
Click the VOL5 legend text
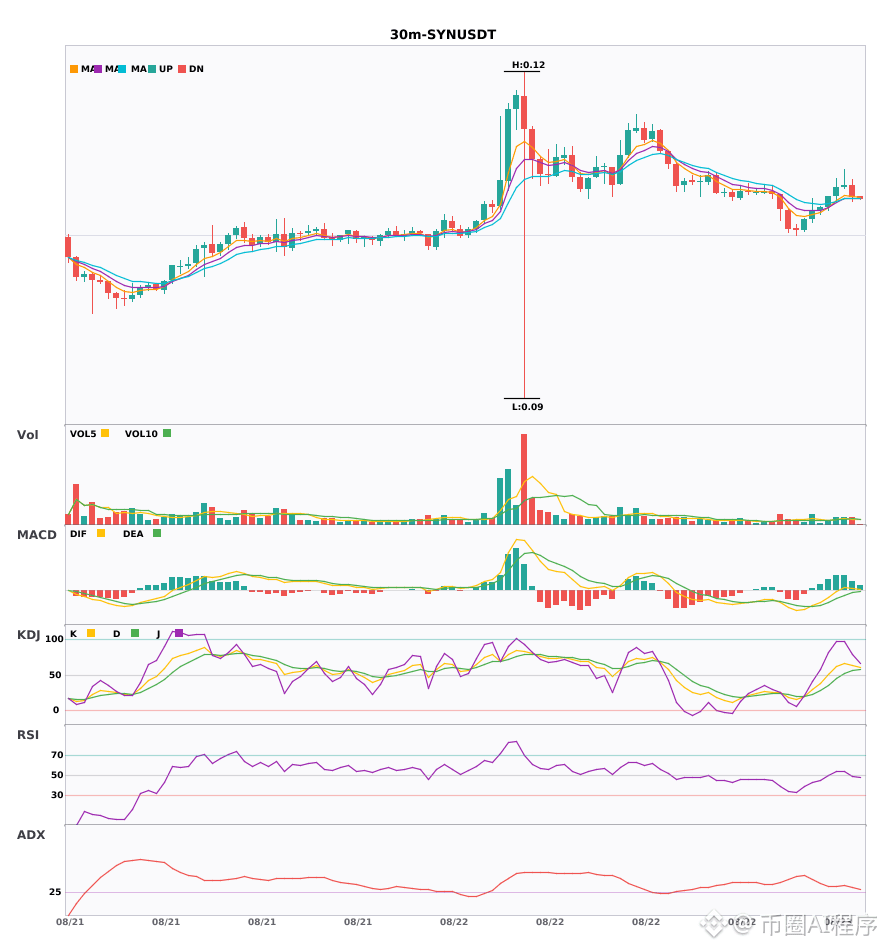83,434
